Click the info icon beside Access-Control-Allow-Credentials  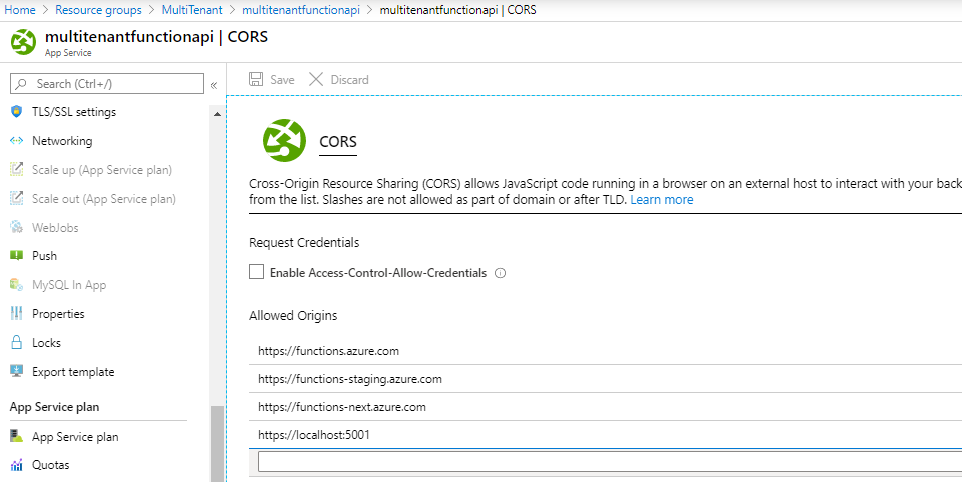tap(501, 273)
